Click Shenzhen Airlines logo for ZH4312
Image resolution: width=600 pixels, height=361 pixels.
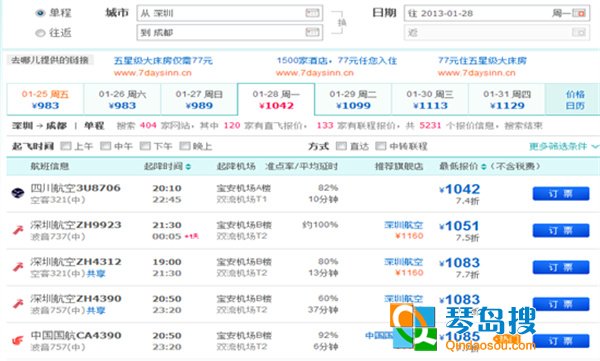[x=18, y=267]
